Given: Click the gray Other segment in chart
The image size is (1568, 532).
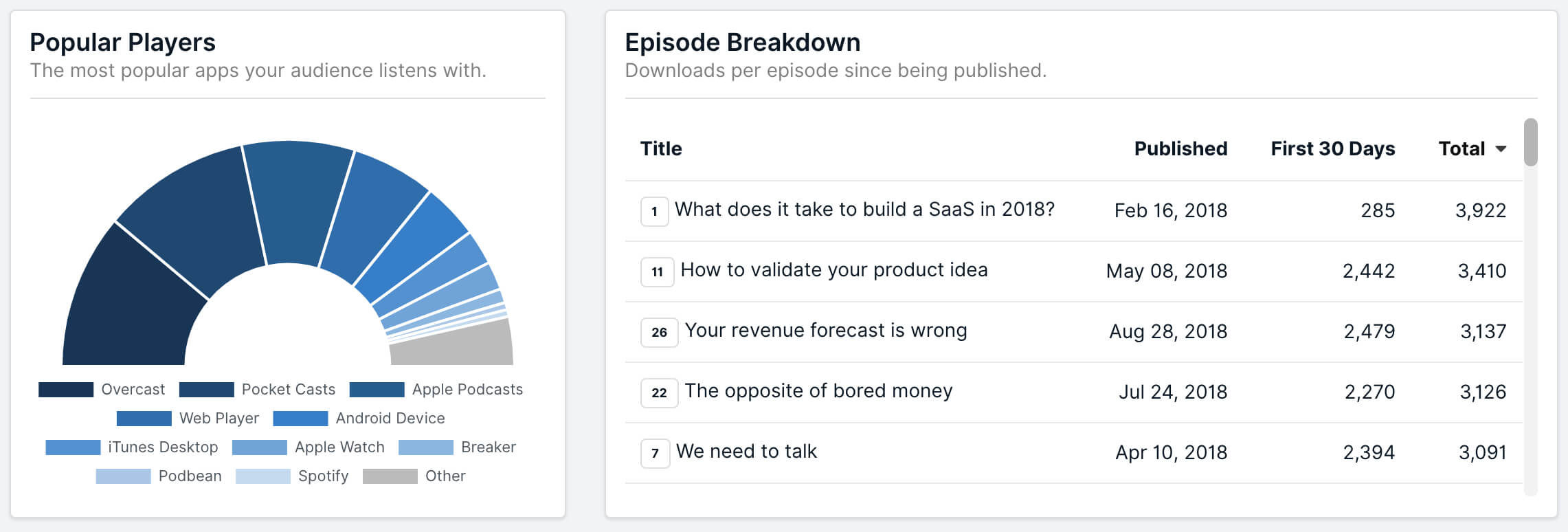Looking at the screenshot, I should click(453, 344).
